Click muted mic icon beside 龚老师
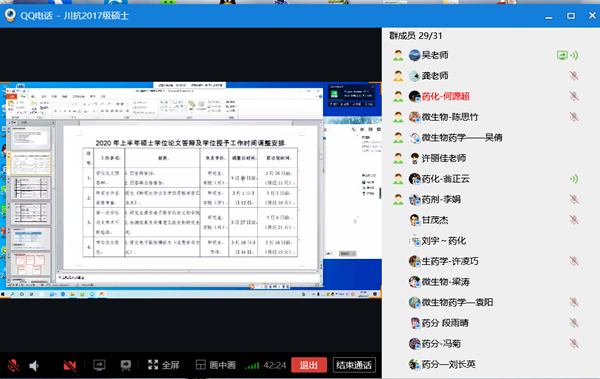The height and width of the screenshot is (379, 600). tap(574, 76)
